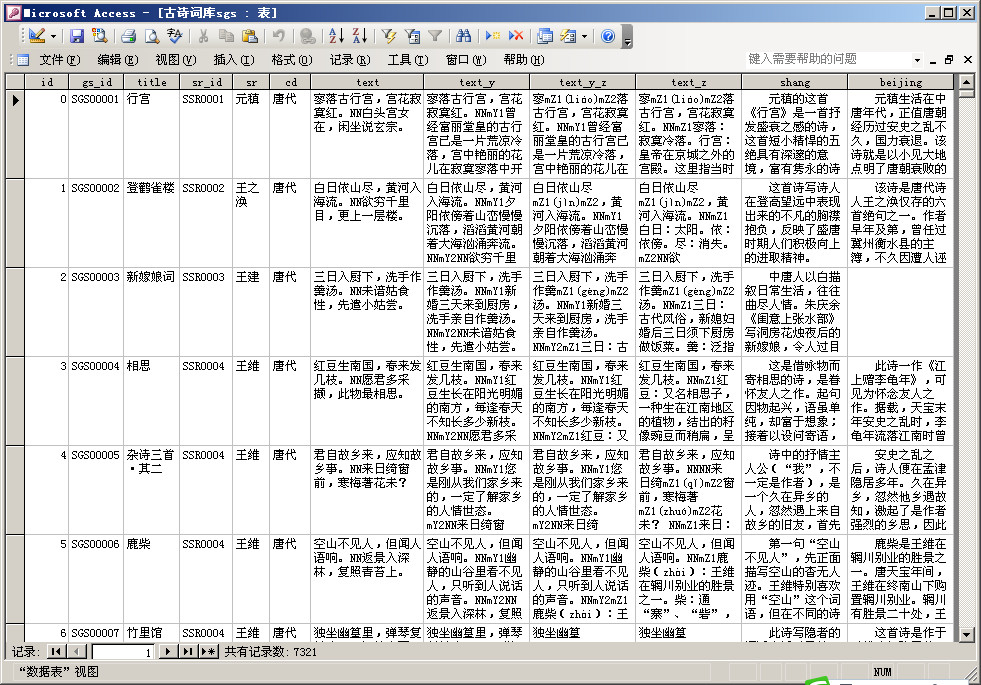The height and width of the screenshot is (685, 981).
Task: Select the text_y column header
Action: click(477, 82)
